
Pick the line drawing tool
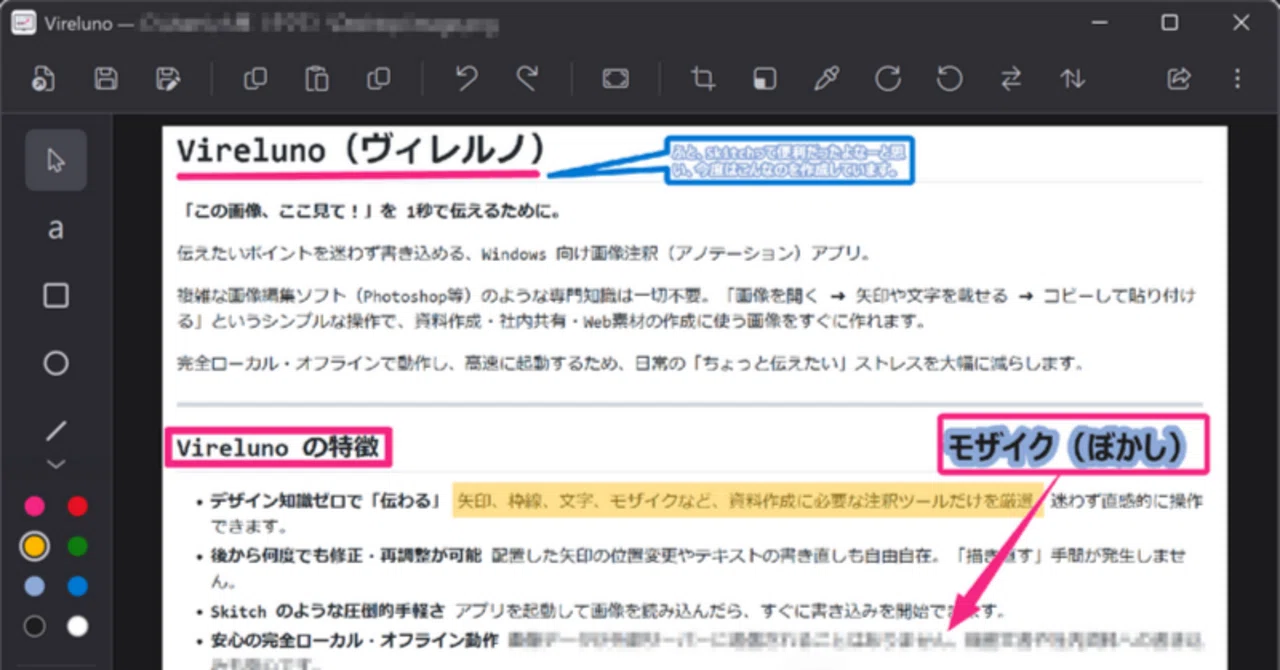[x=56, y=431]
